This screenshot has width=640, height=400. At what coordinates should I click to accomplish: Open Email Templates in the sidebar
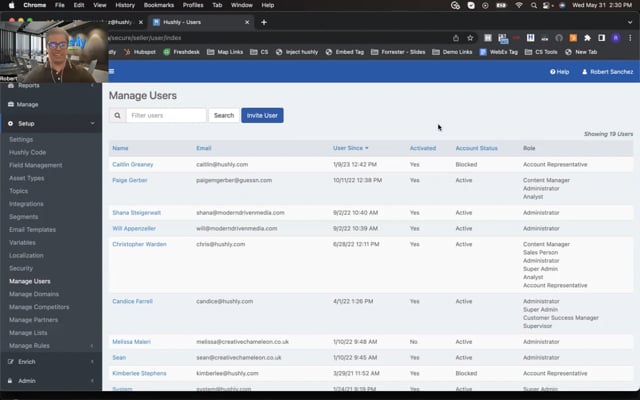[32, 229]
